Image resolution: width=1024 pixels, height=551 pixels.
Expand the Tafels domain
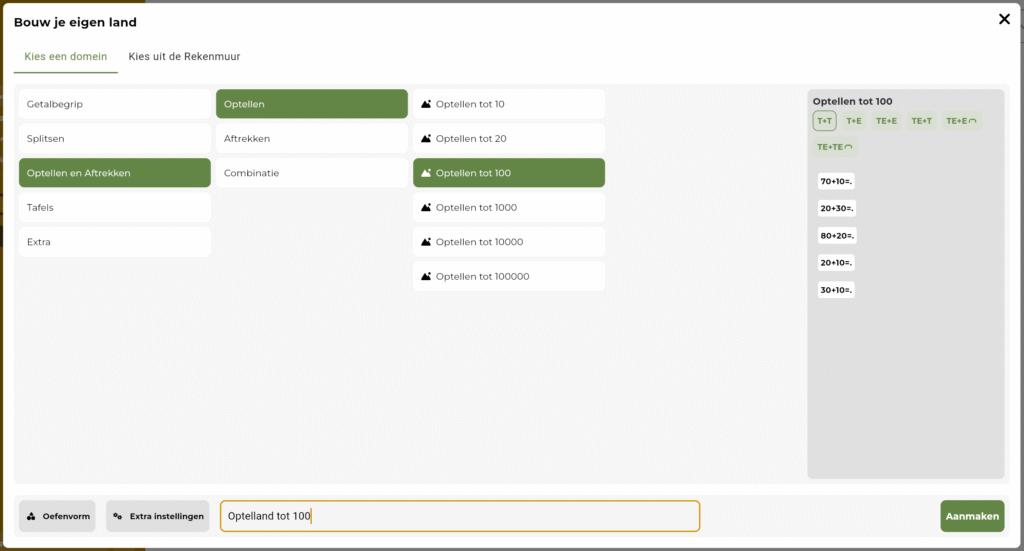coord(114,208)
